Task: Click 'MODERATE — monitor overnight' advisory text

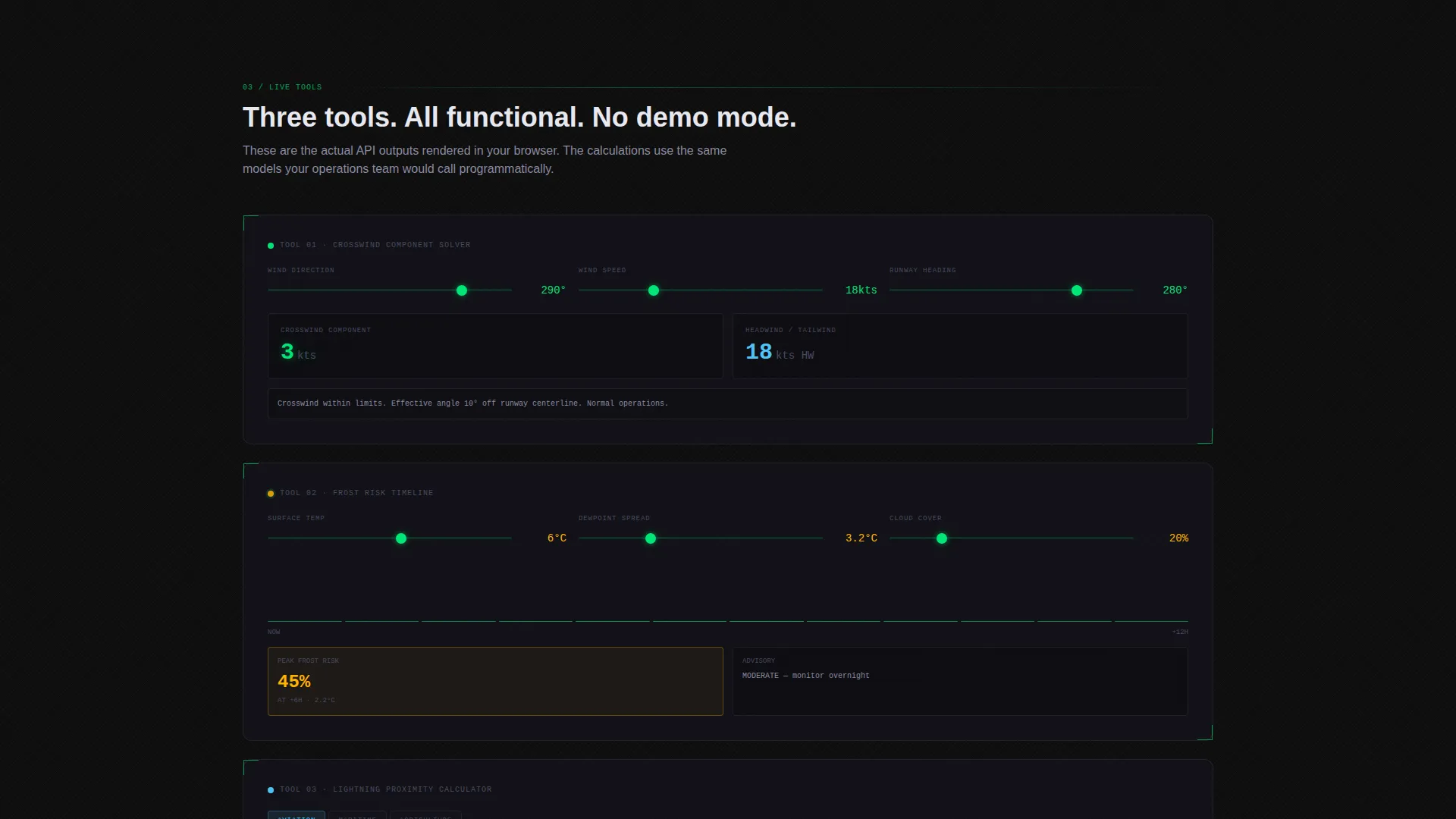Action: 806,676
